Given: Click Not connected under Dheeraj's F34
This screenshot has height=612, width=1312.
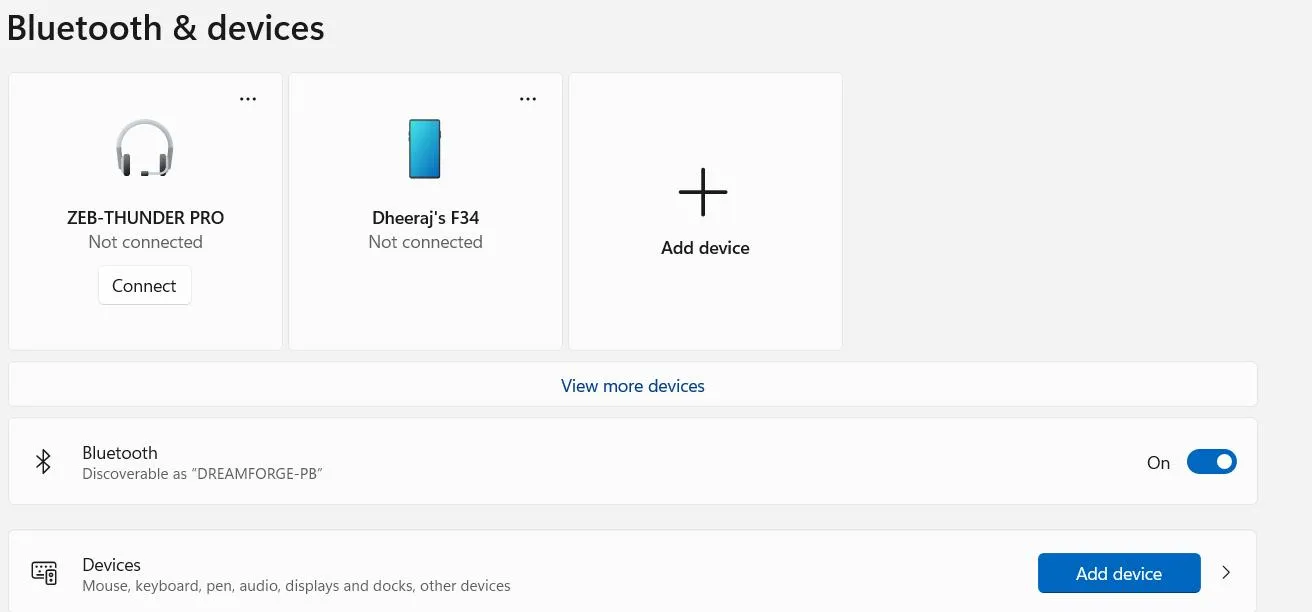Looking at the screenshot, I should [x=426, y=242].
